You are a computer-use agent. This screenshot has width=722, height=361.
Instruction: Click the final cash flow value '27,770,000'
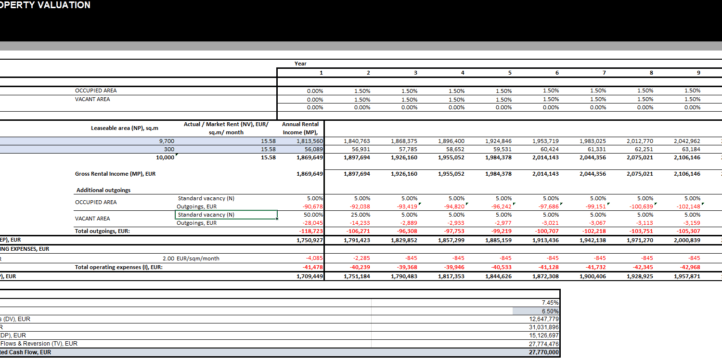pyautogui.click(x=545, y=352)
